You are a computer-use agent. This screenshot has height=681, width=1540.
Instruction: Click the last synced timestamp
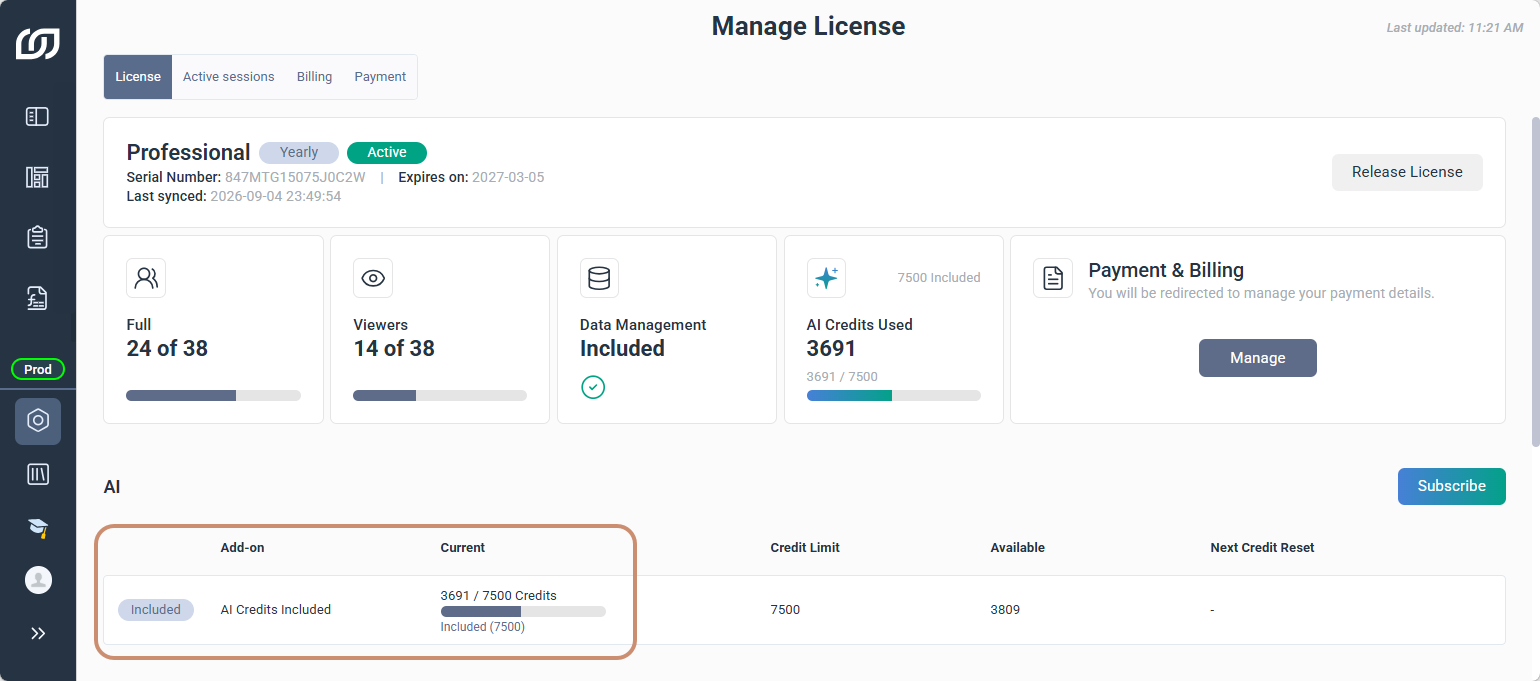(x=276, y=197)
